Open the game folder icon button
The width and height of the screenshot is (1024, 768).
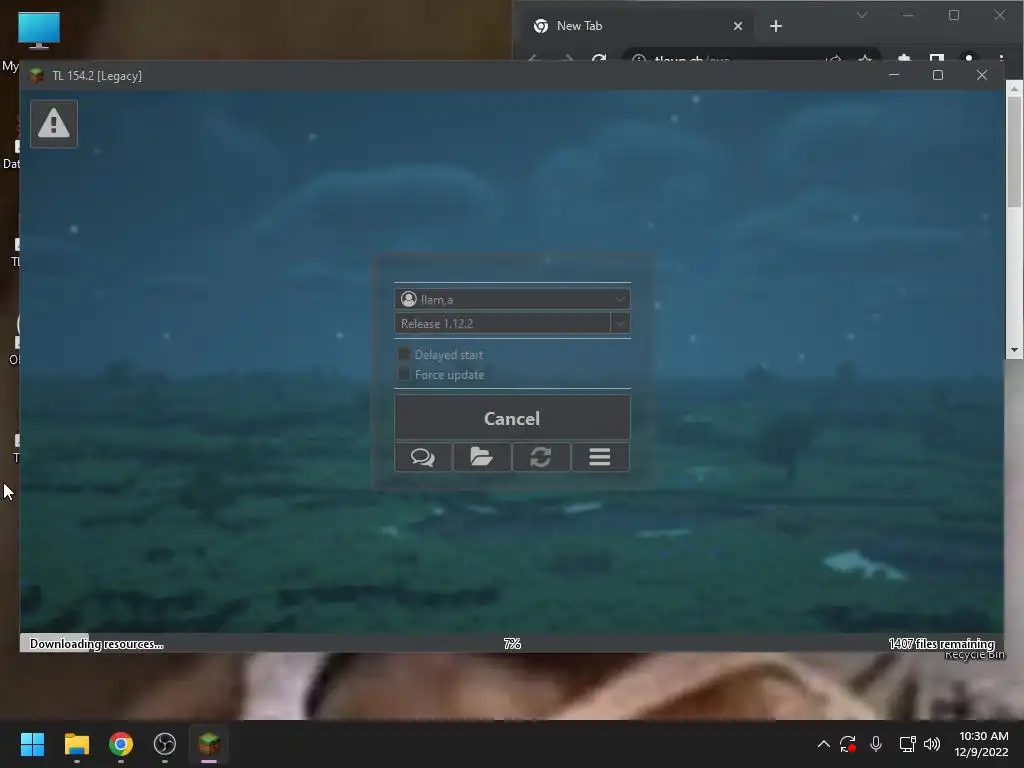coord(481,456)
